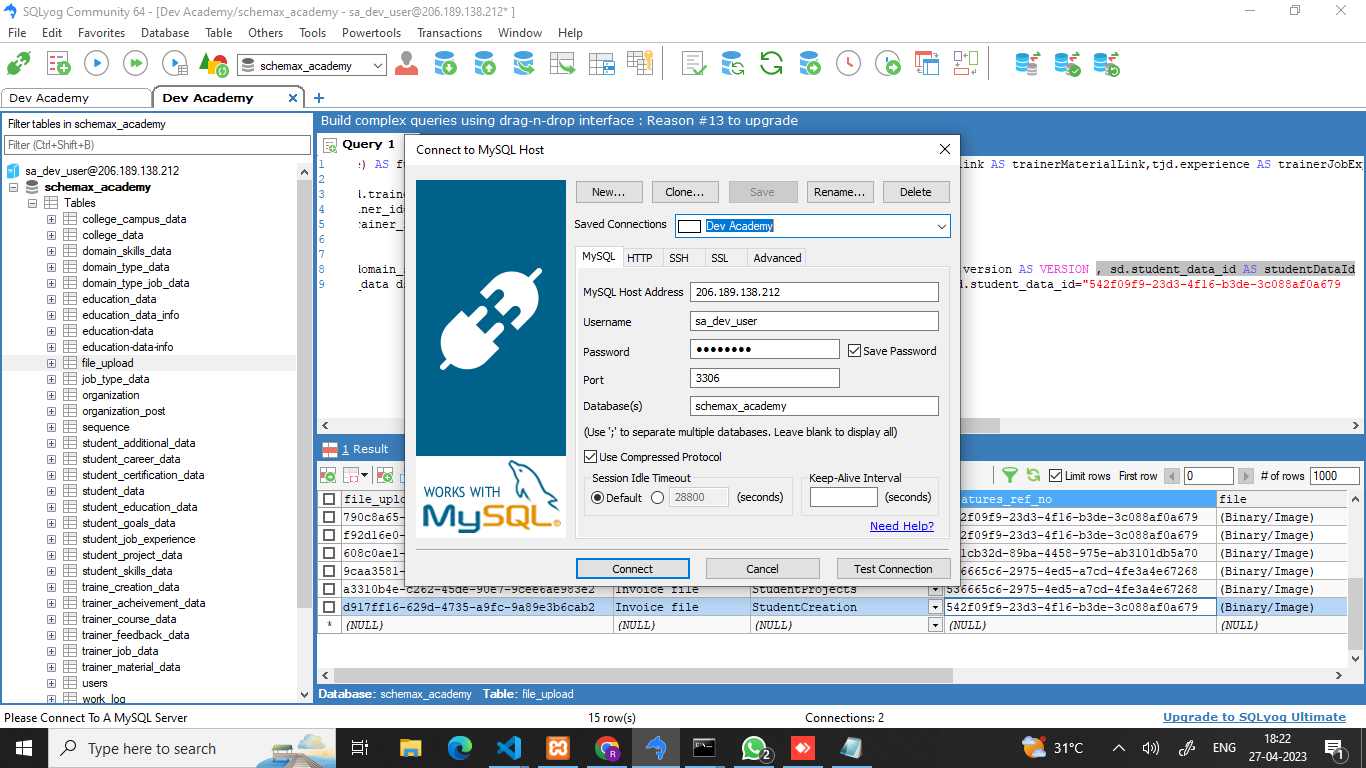Click the Execute and Edit Resultset icon

pos(174,65)
